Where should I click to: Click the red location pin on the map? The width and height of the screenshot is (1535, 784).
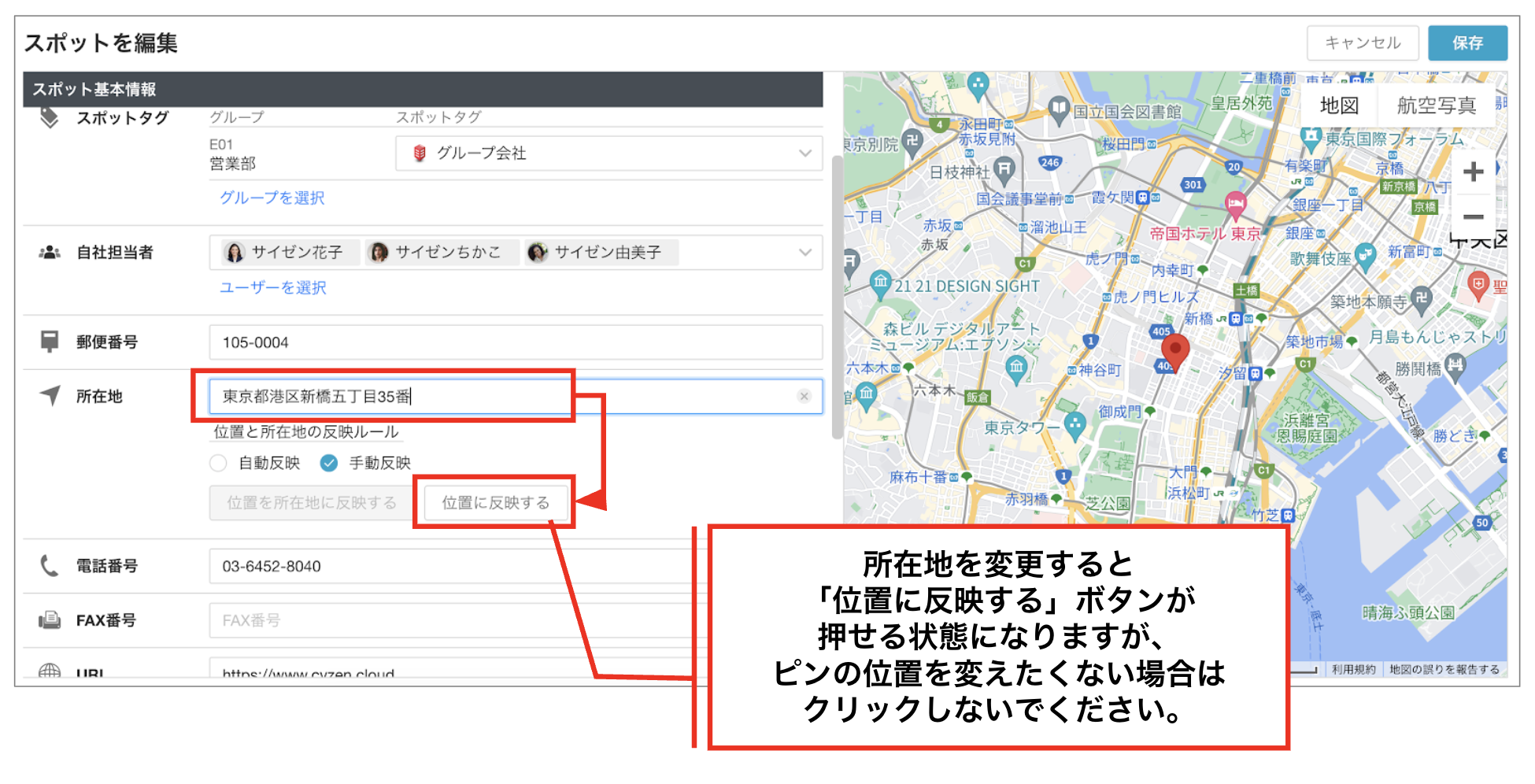point(1174,351)
